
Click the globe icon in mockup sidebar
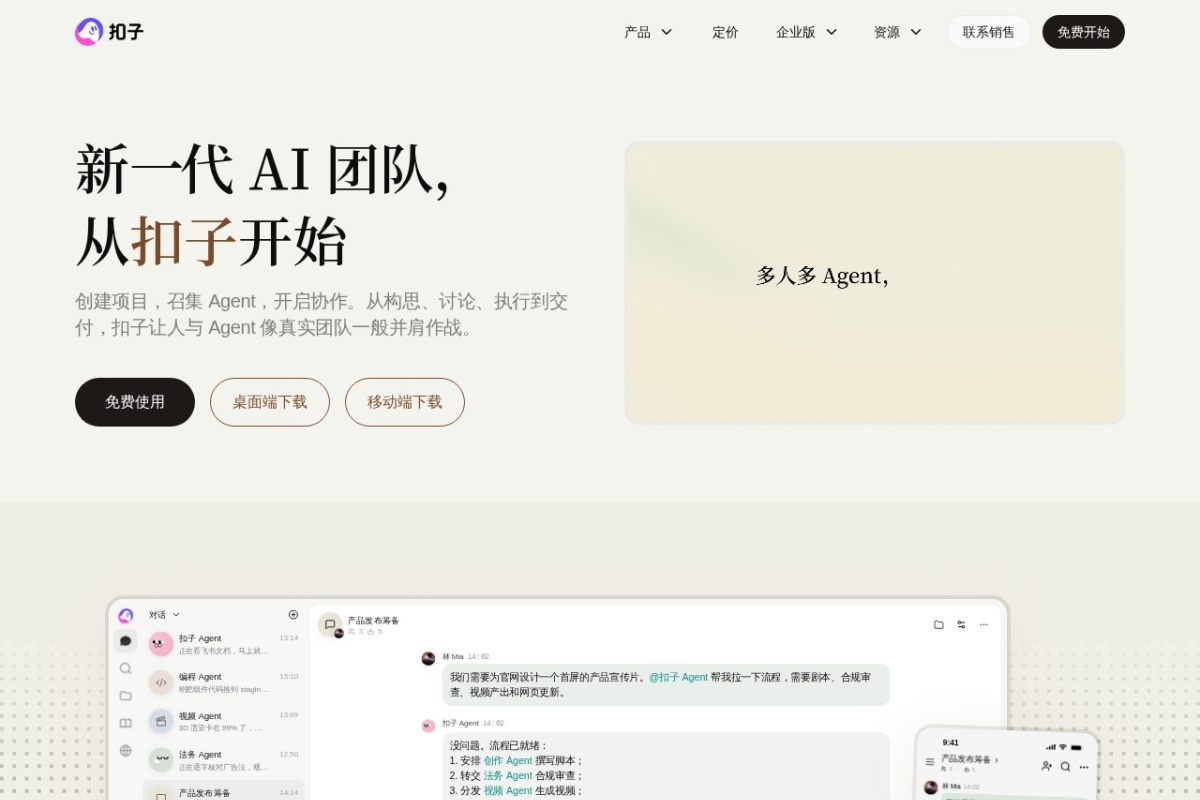125,750
